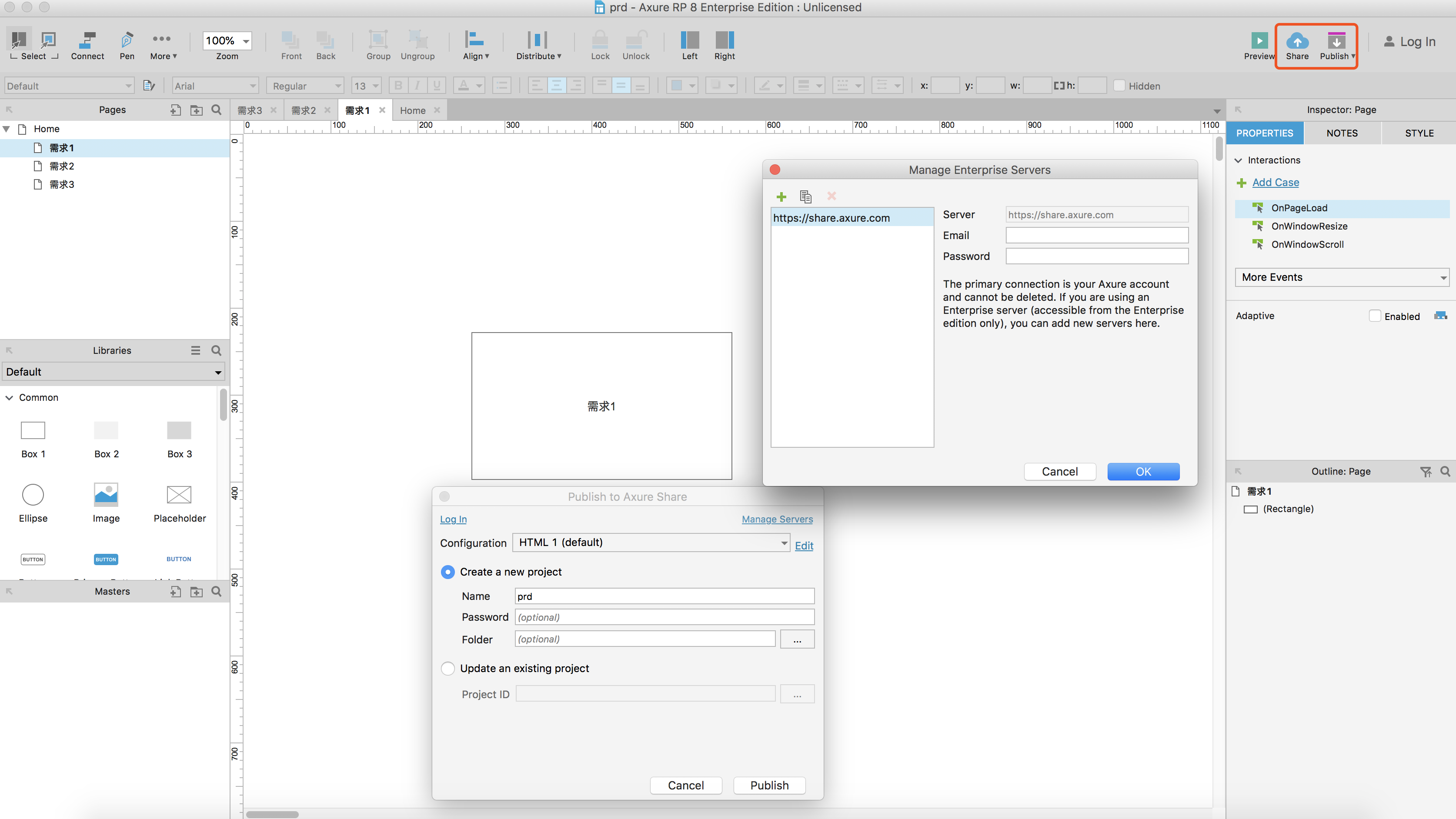This screenshot has width=1456, height=819.
Task: Click the Manage Servers link
Action: tap(777, 519)
